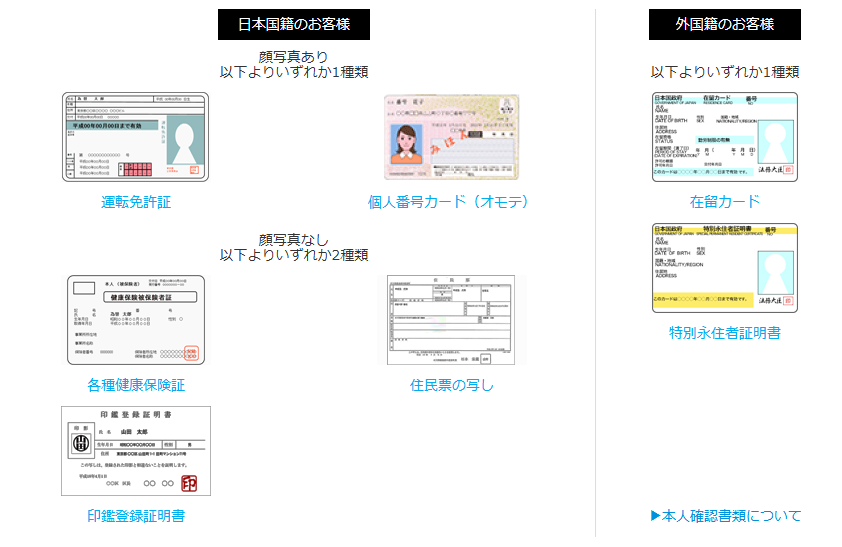Image resolution: width=842 pixels, height=547 pixels.
Task: Click the resident record document image
Action: coord(451,320)
